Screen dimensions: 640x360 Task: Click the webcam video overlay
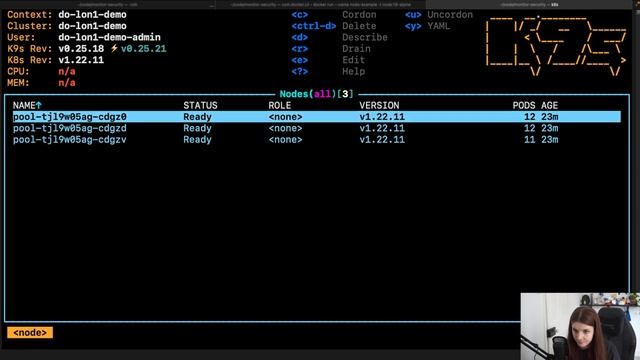[x=580, y=326]
